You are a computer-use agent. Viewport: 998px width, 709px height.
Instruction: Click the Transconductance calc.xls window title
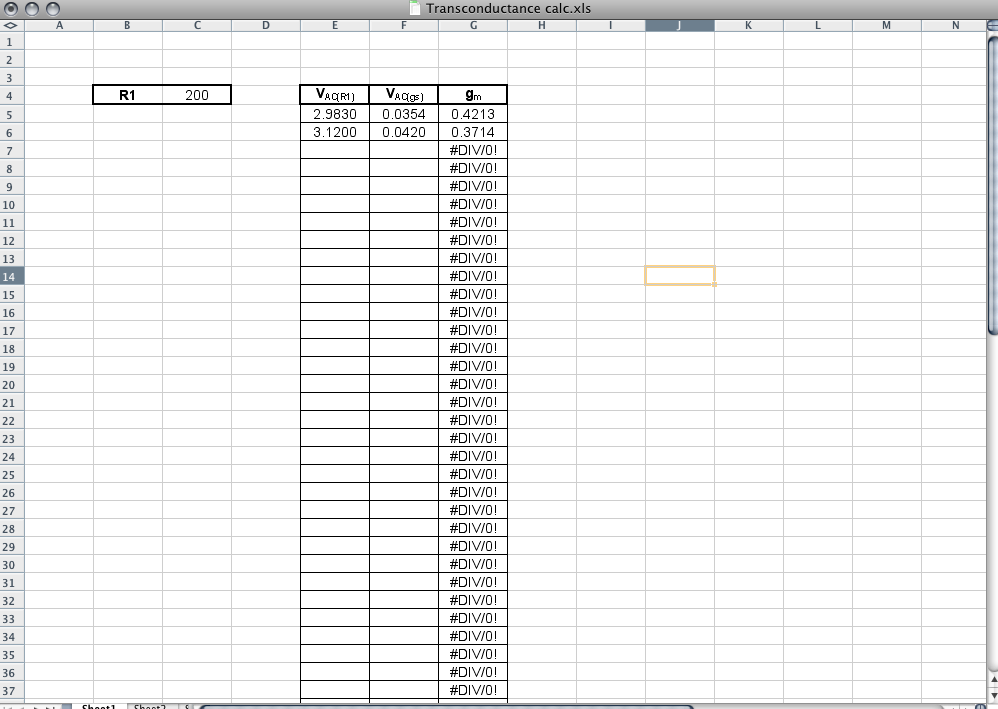pyautogui.click(x=509, y=8)
